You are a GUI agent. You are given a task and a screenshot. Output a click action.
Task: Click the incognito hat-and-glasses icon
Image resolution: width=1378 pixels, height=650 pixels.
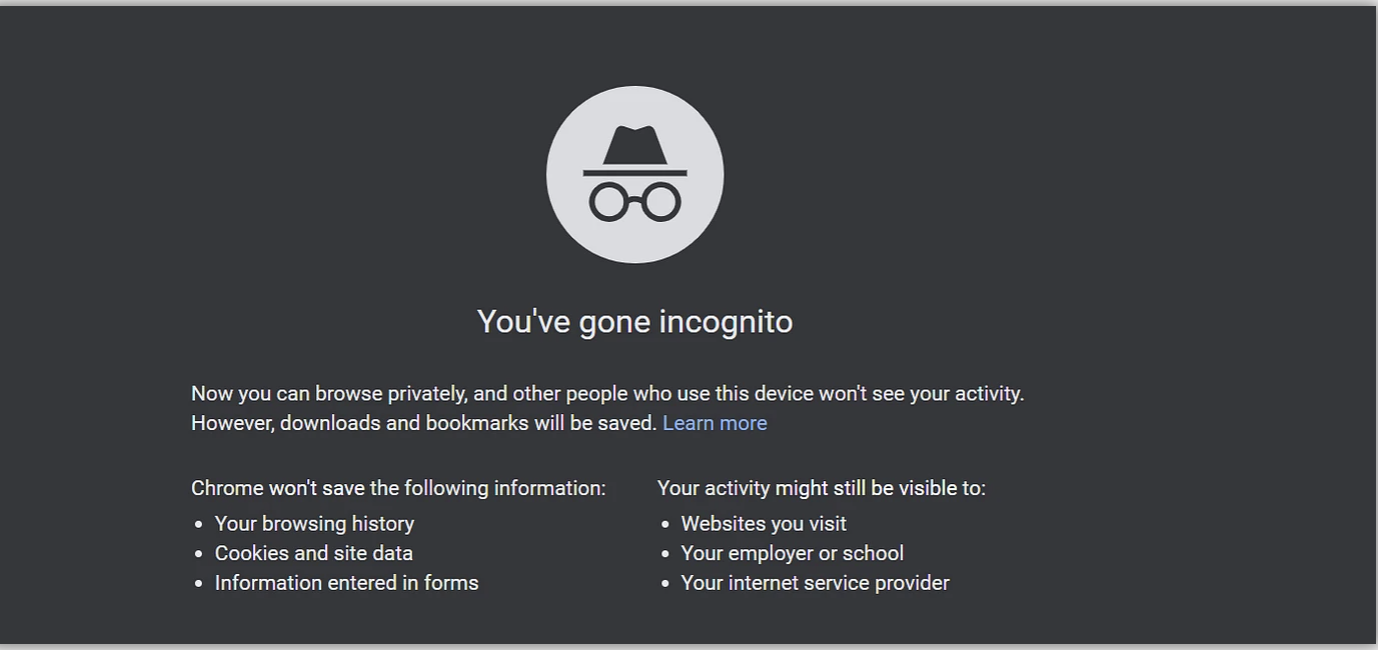click(635, 175)
